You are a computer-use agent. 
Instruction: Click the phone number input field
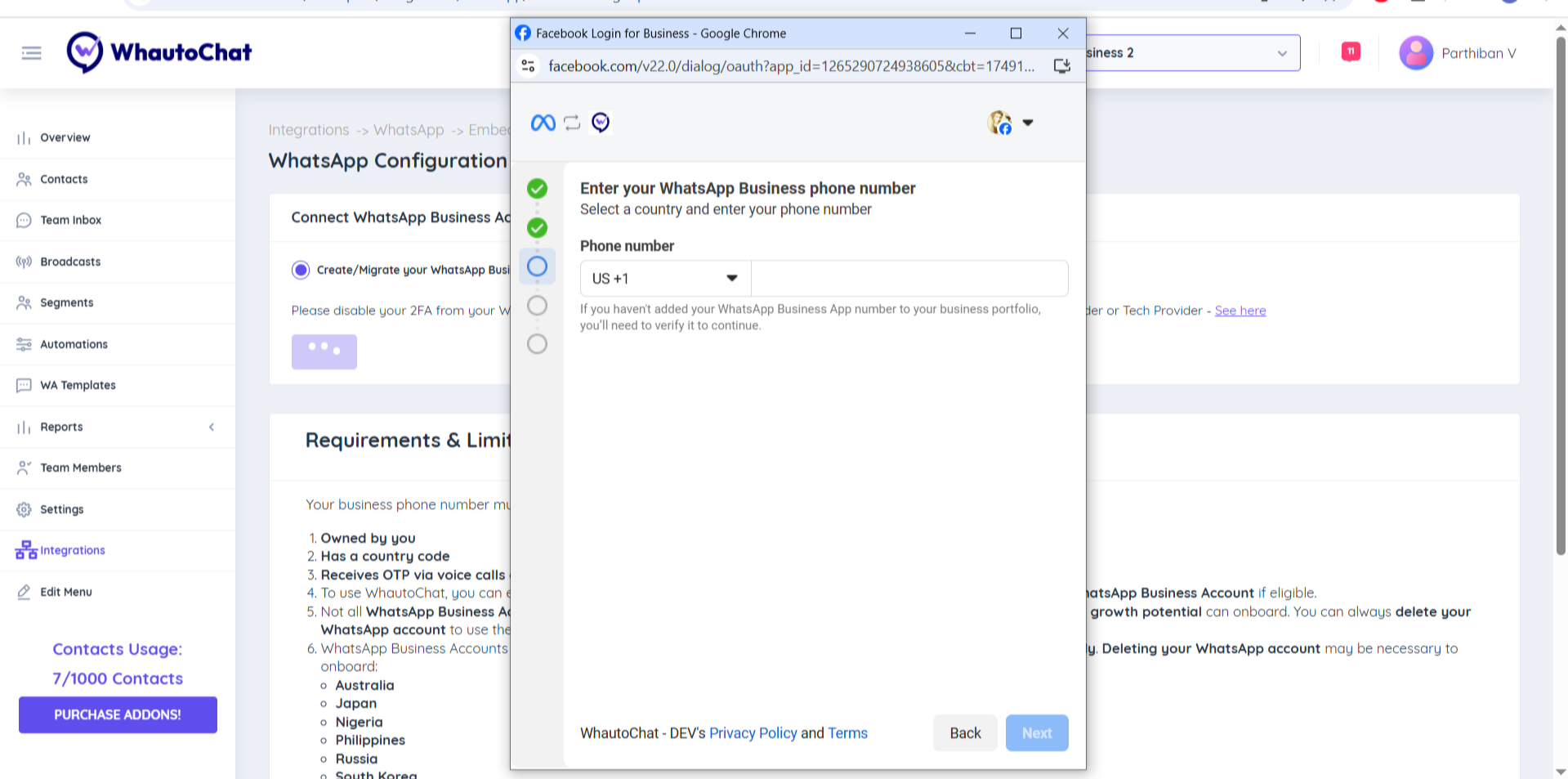pyautogui.click(x=909, y=279)
